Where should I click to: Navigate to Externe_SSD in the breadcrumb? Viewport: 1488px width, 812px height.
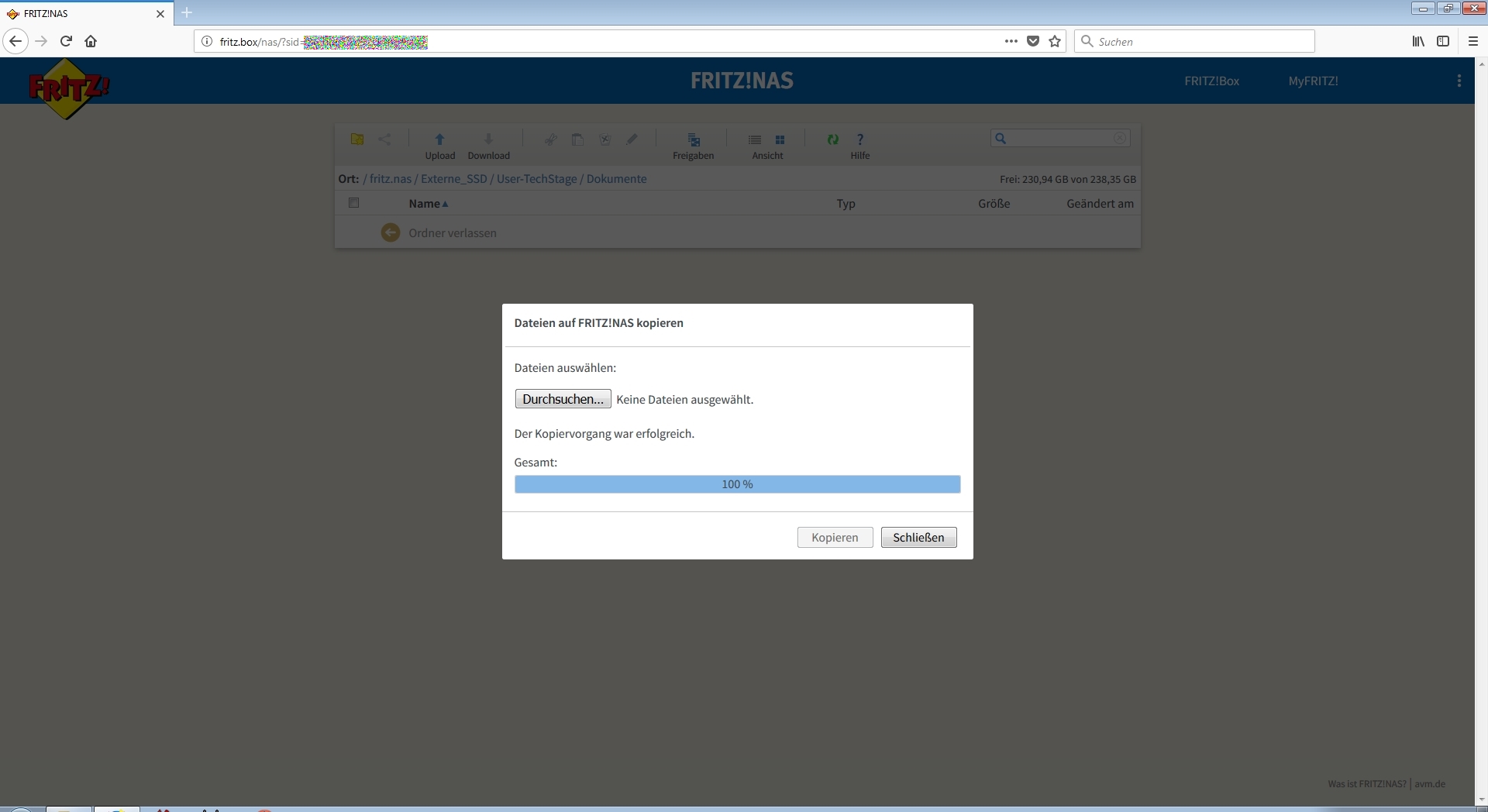click(454, 179)
